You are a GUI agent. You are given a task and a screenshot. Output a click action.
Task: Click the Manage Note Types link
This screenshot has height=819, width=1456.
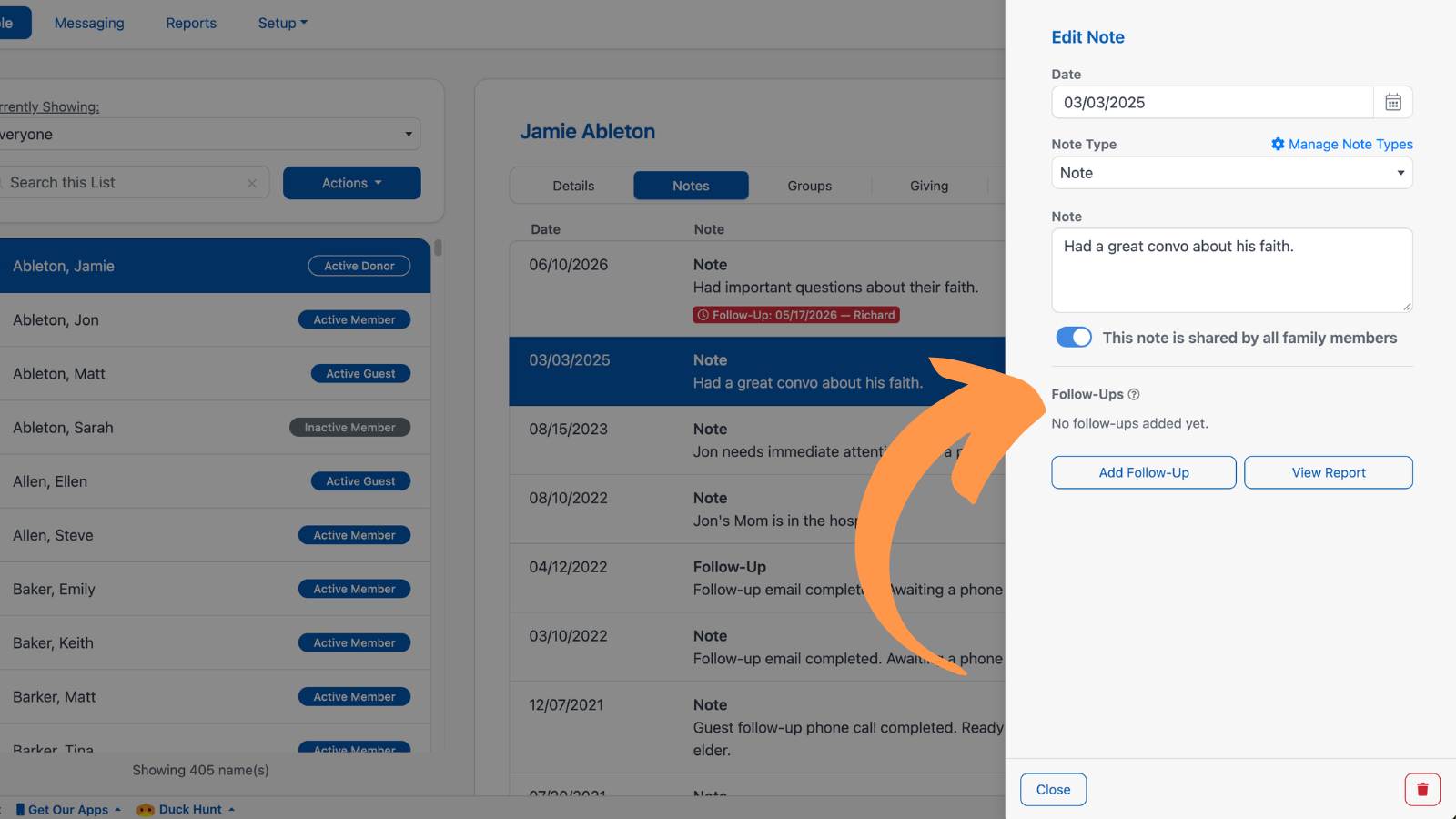click(x=1341, y=144)
